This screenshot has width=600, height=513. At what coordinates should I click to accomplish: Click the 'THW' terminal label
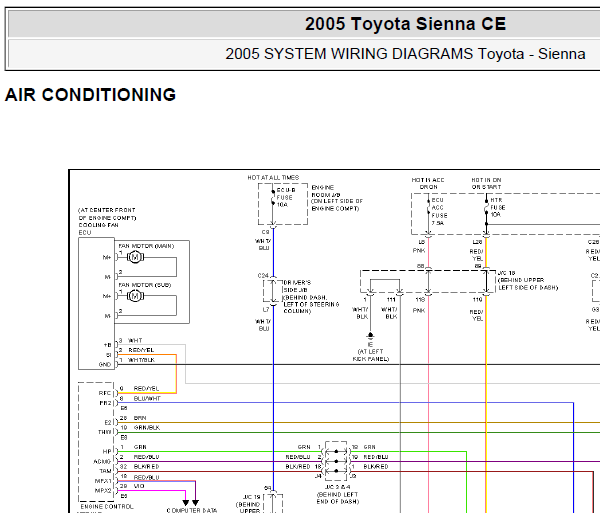pyautogui.click(x=104, y=432)
